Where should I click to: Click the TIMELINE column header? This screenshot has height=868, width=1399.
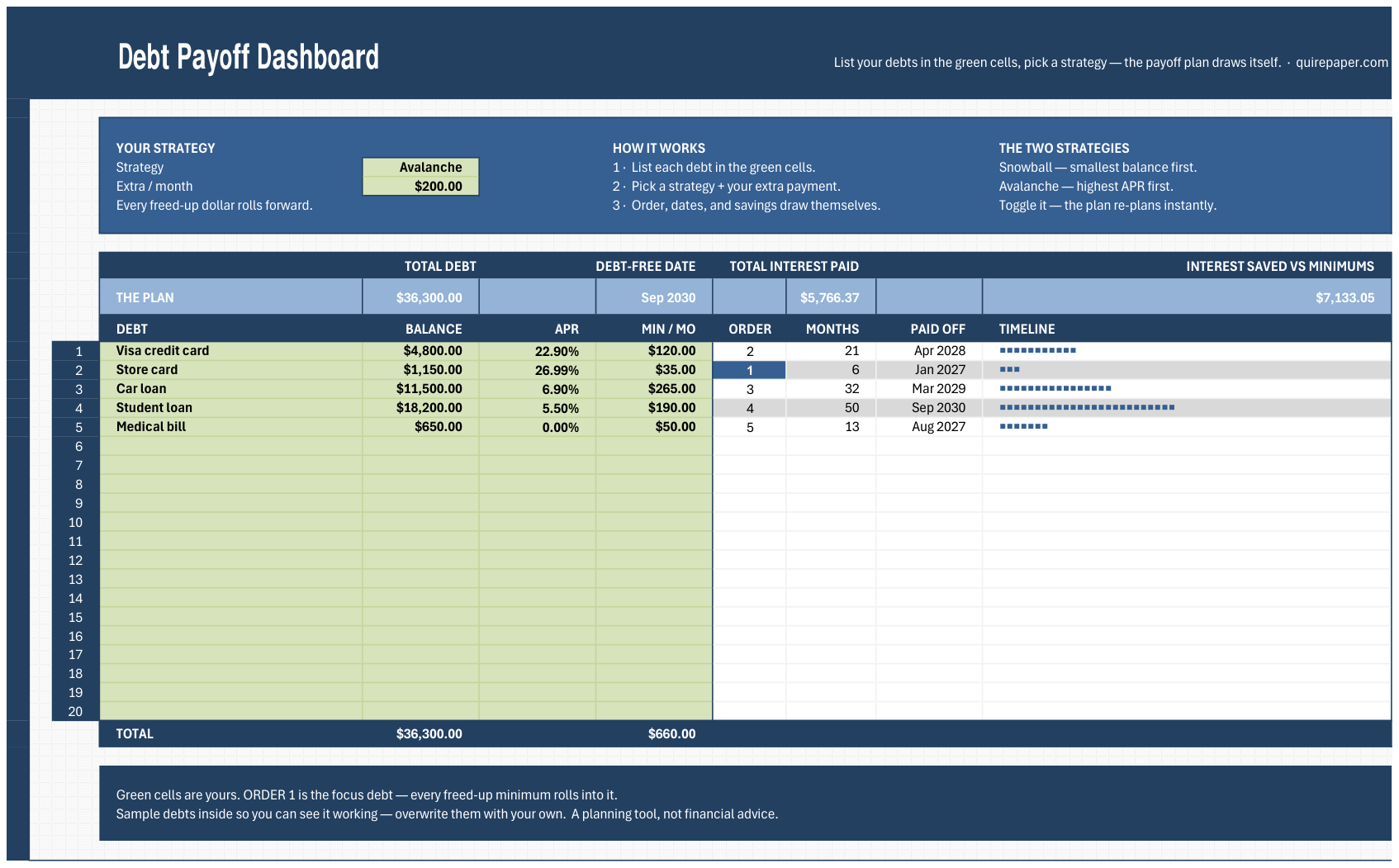point(1027,329)
